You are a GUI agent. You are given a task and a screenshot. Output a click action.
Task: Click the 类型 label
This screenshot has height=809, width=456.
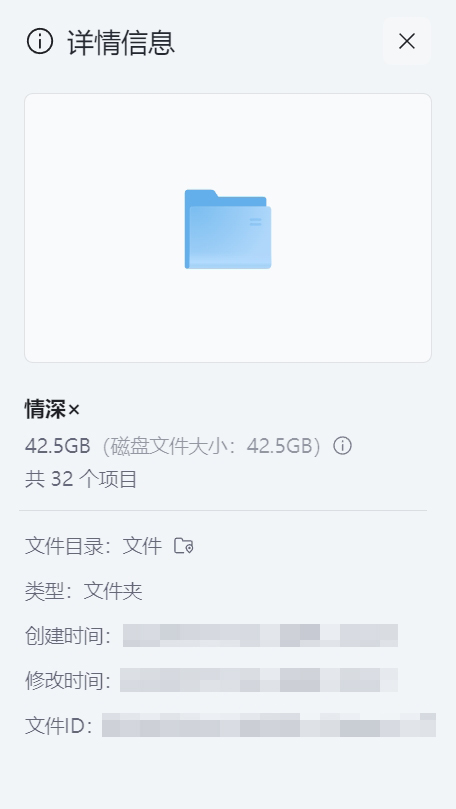[x=44, y=591]
